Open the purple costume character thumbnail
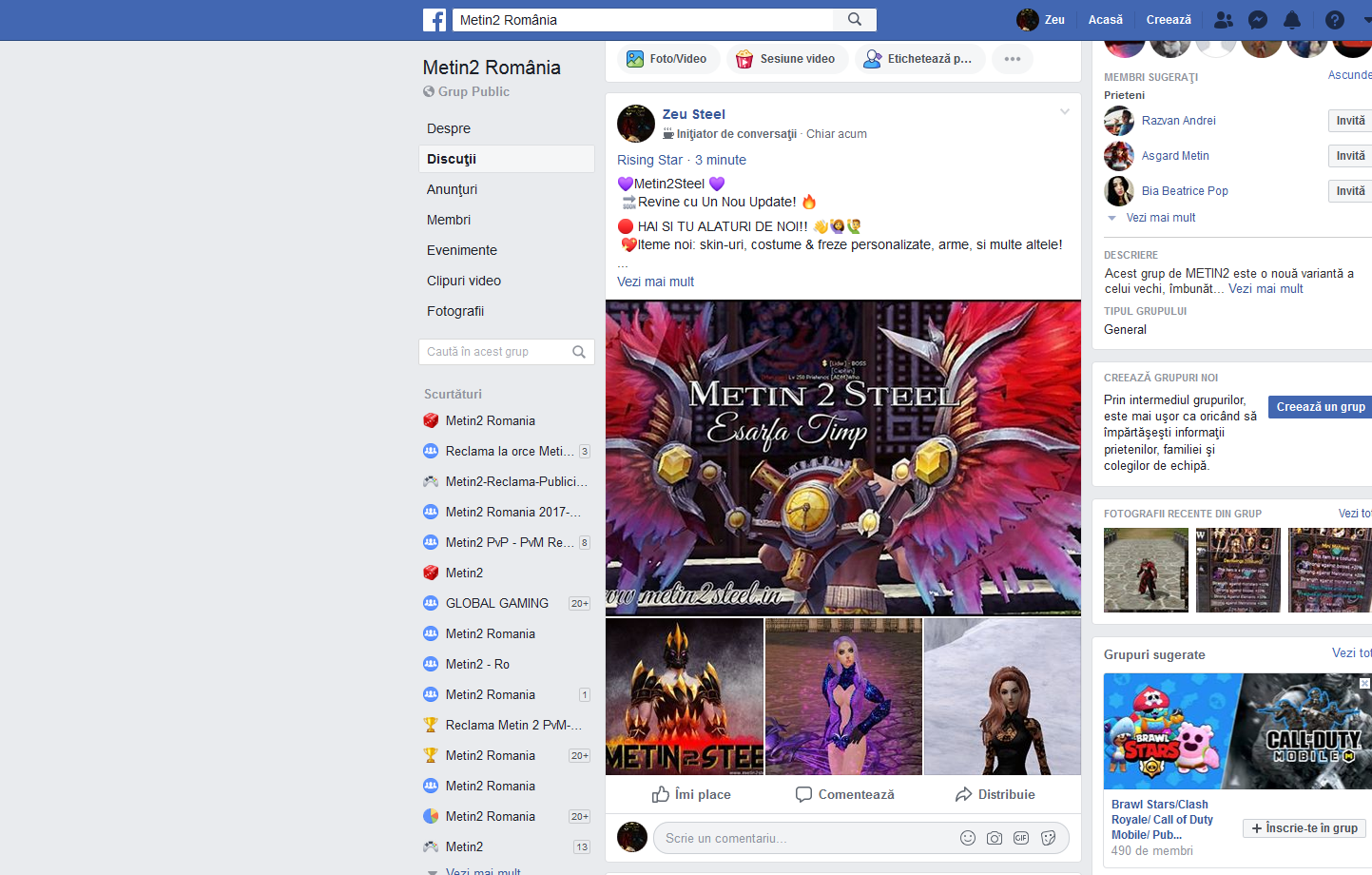 (843, 696)
